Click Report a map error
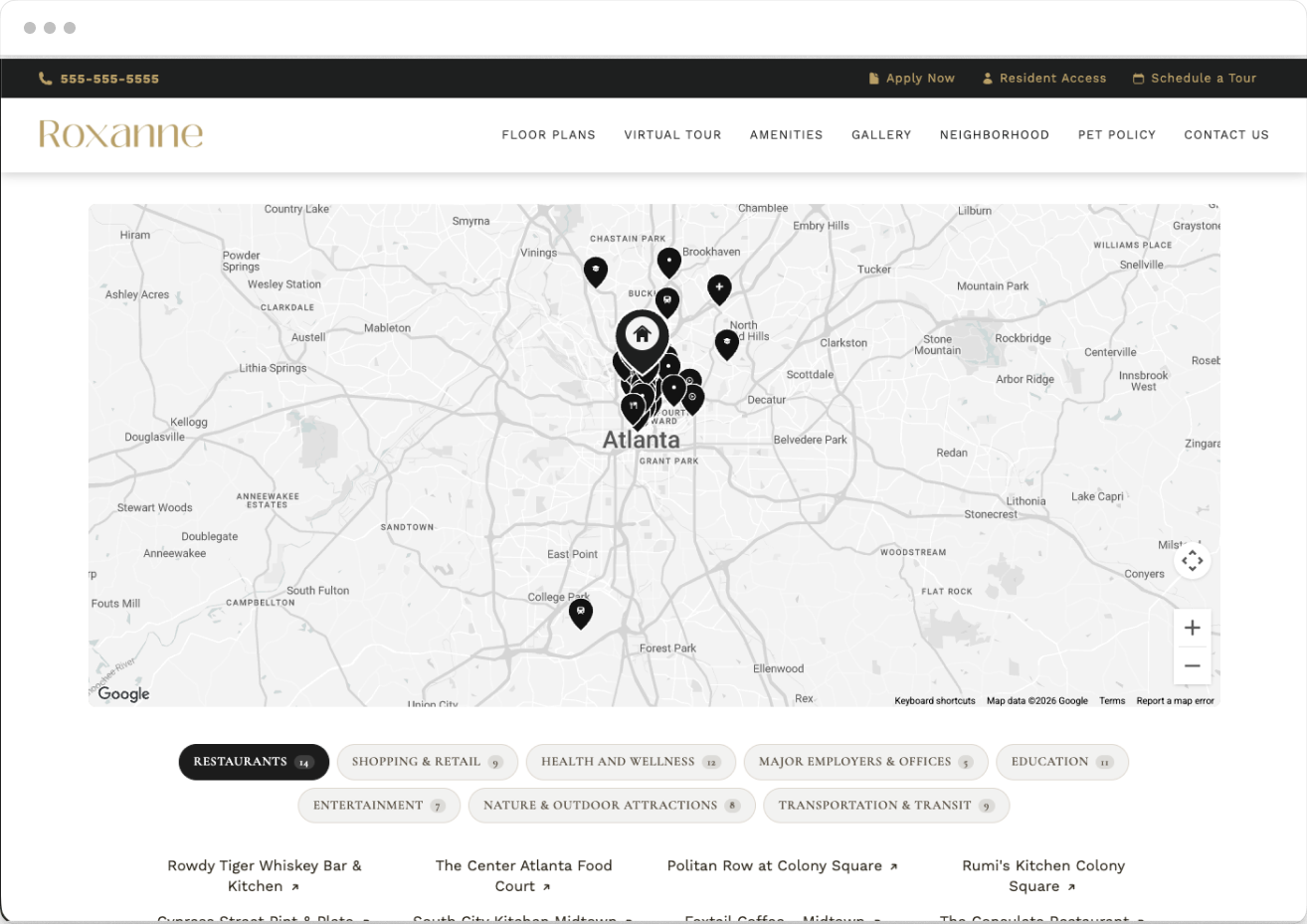 (x=1176, y=701)
